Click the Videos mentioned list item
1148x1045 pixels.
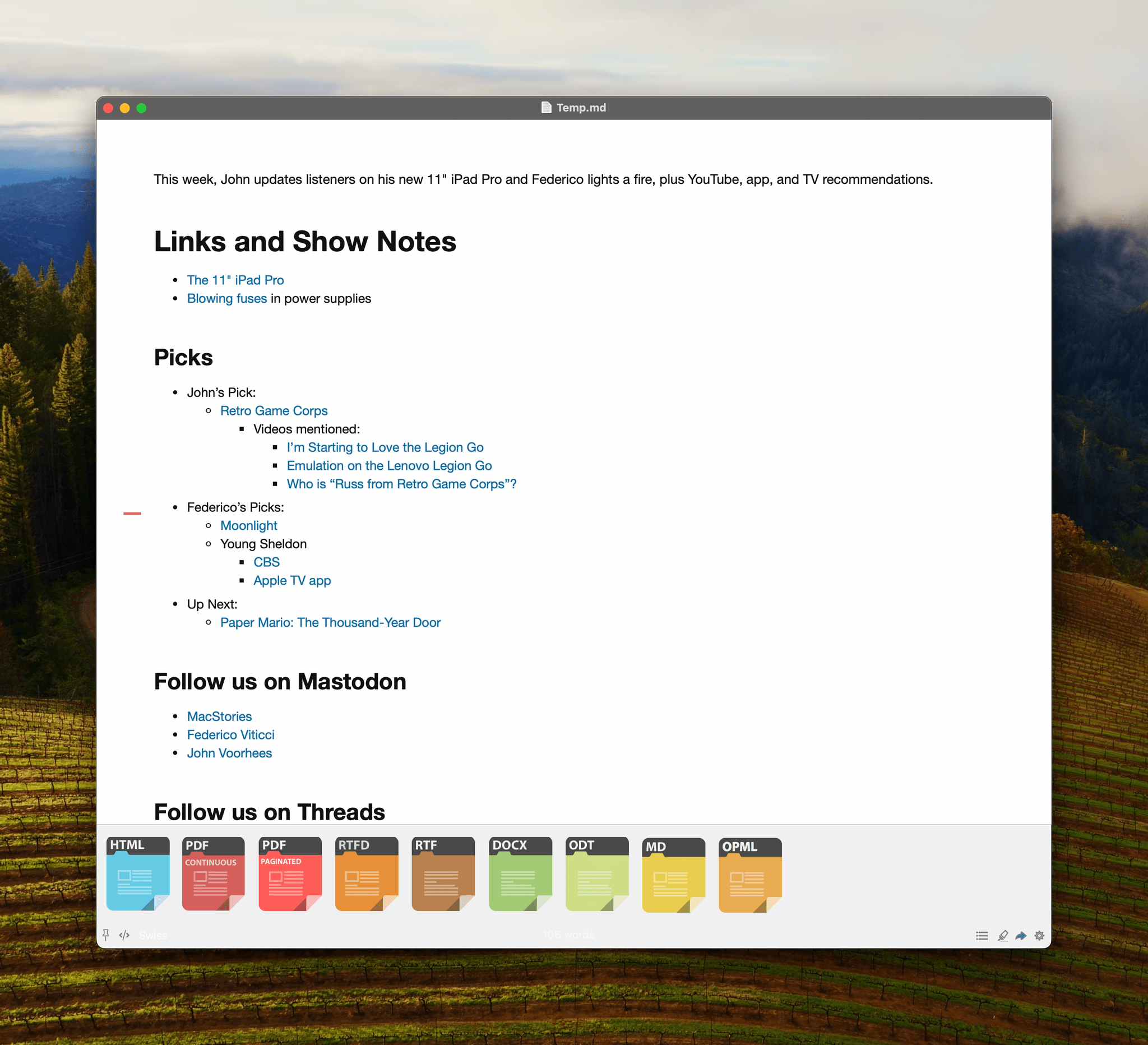click(x=307, y=429)
